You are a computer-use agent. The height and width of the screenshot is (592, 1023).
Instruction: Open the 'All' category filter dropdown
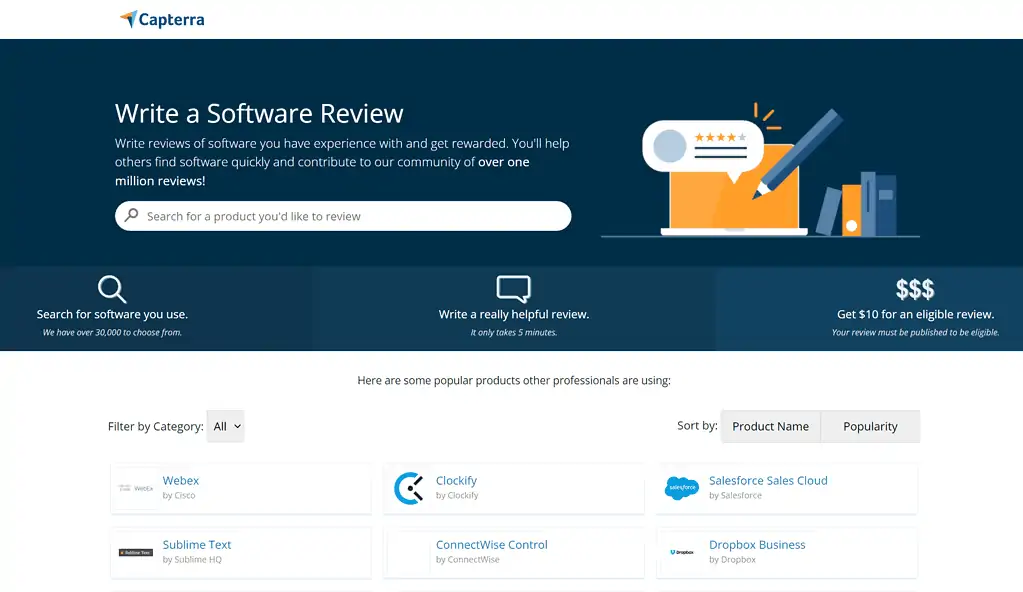226,426
